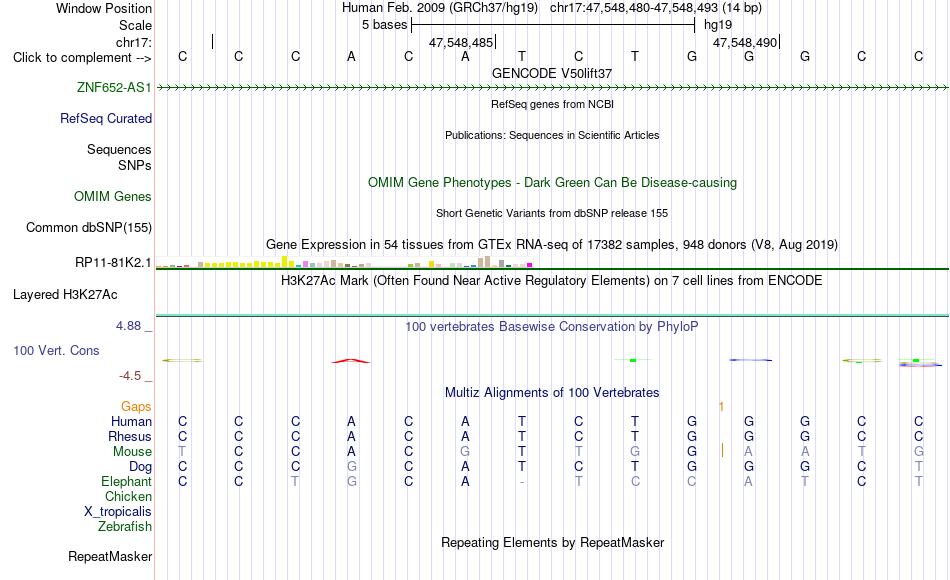
Task: Click the chr17: ruler label
Action: (x=134, y=42)
